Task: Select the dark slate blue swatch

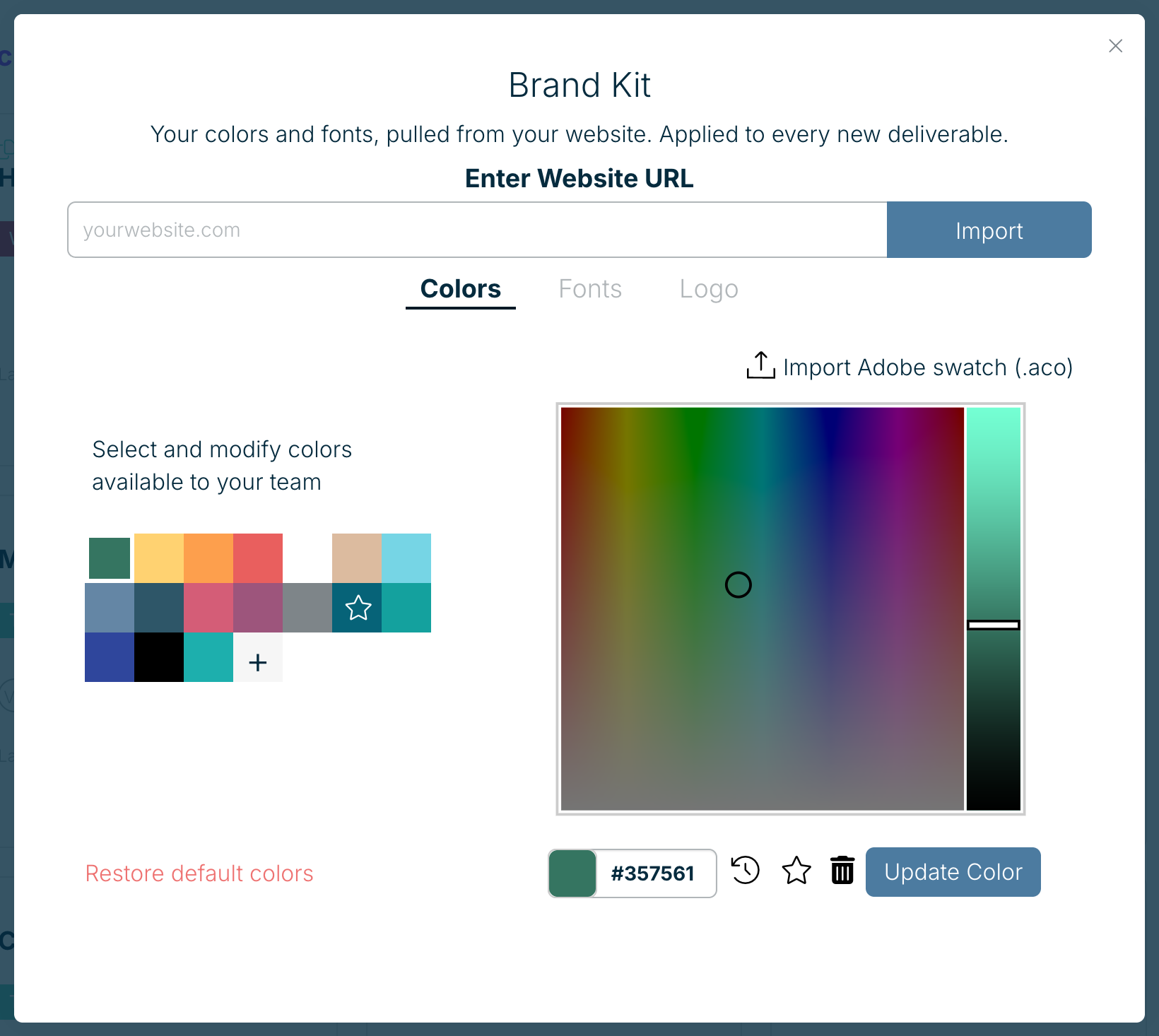Action: (159, 608)
